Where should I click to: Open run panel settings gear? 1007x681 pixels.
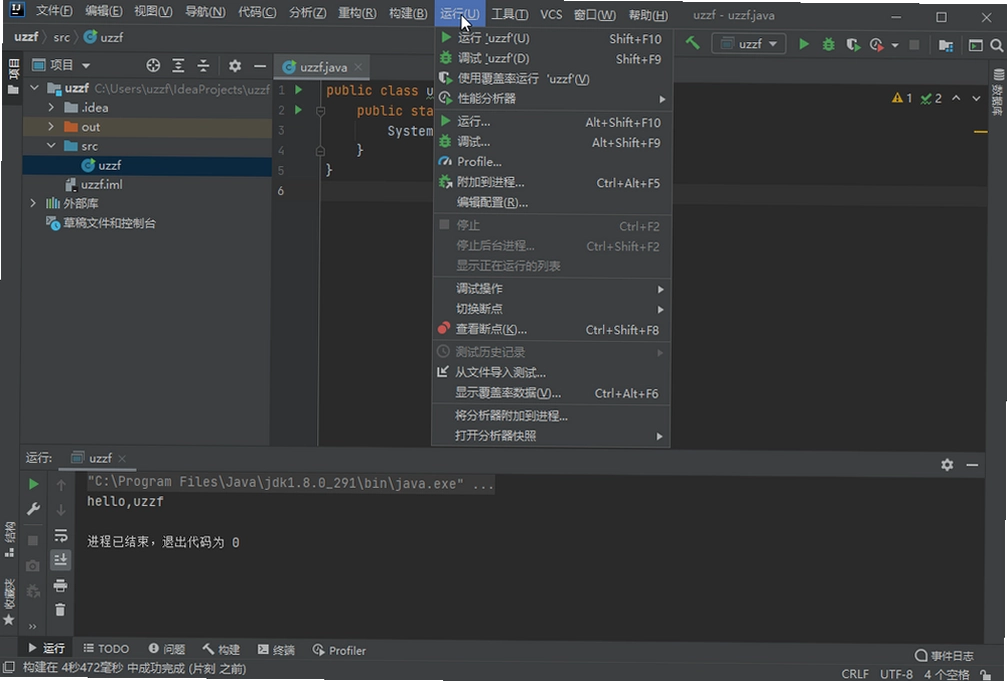click(947, 464)
